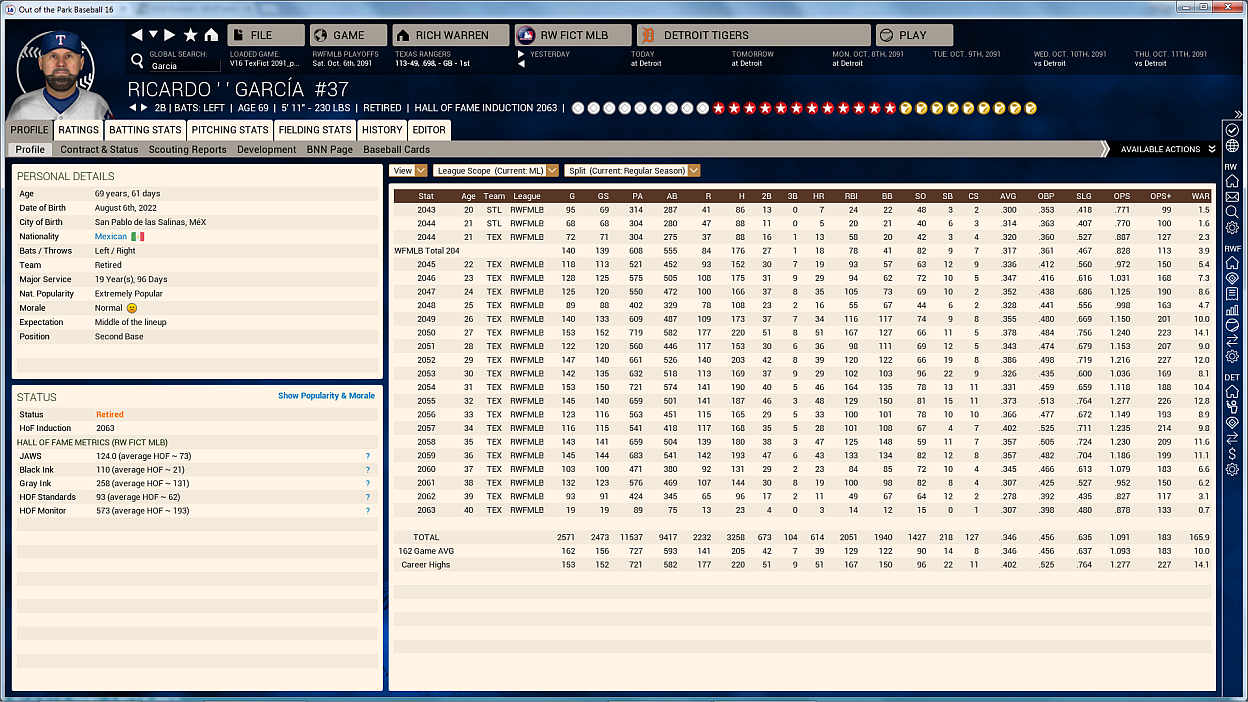1248x702 pixels.
Task: Click the Global Search input field
Action: (184, 66)
